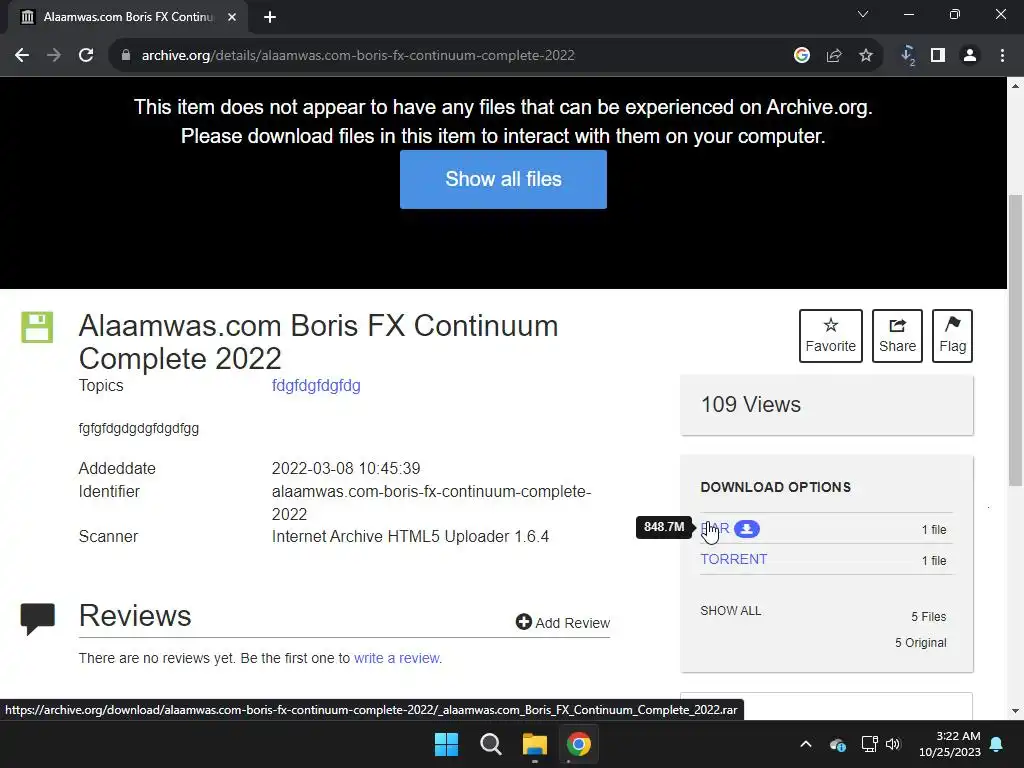1024x768 pixels.
Task: Share this page via address bar icon
Action: coord(834,56)
